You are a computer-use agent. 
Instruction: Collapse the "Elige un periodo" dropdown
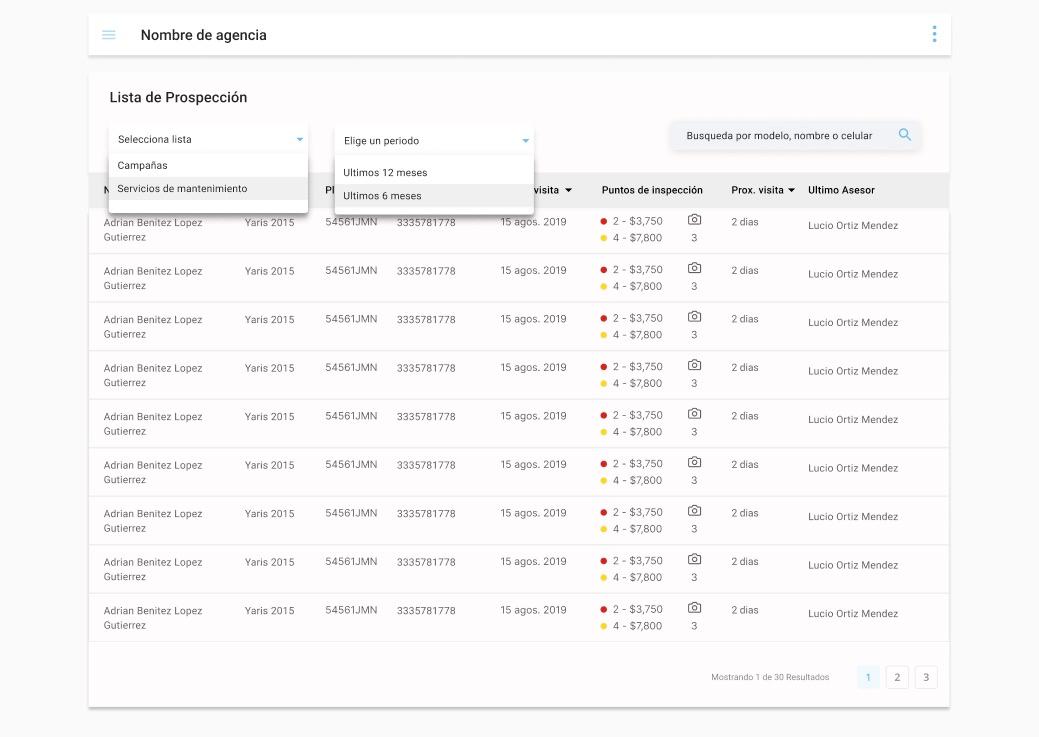[x=434, y=141]
